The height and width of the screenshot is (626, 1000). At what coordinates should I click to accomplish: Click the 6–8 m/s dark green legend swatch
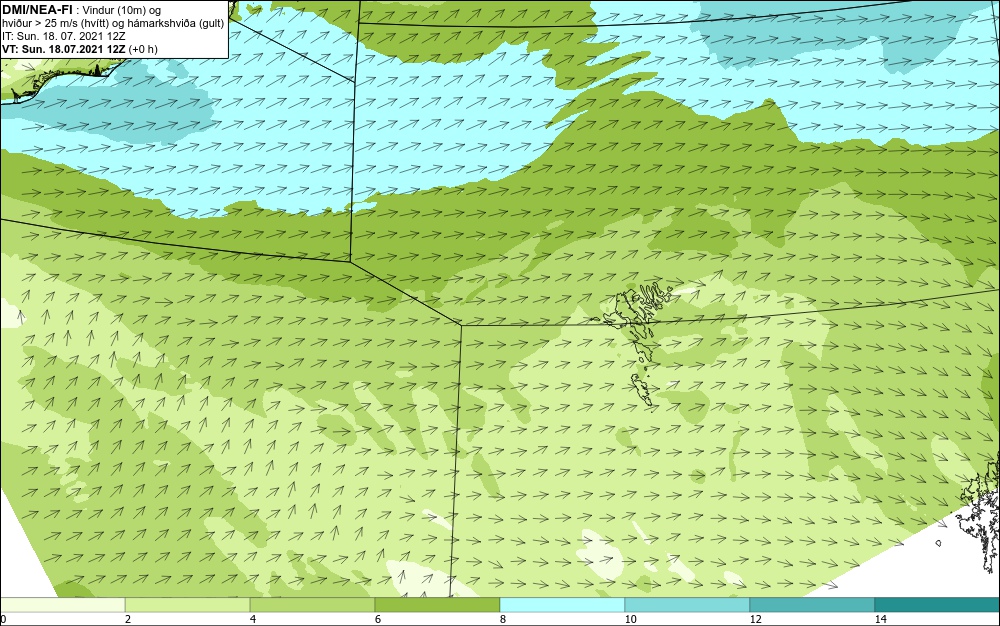tap(437, 605)
